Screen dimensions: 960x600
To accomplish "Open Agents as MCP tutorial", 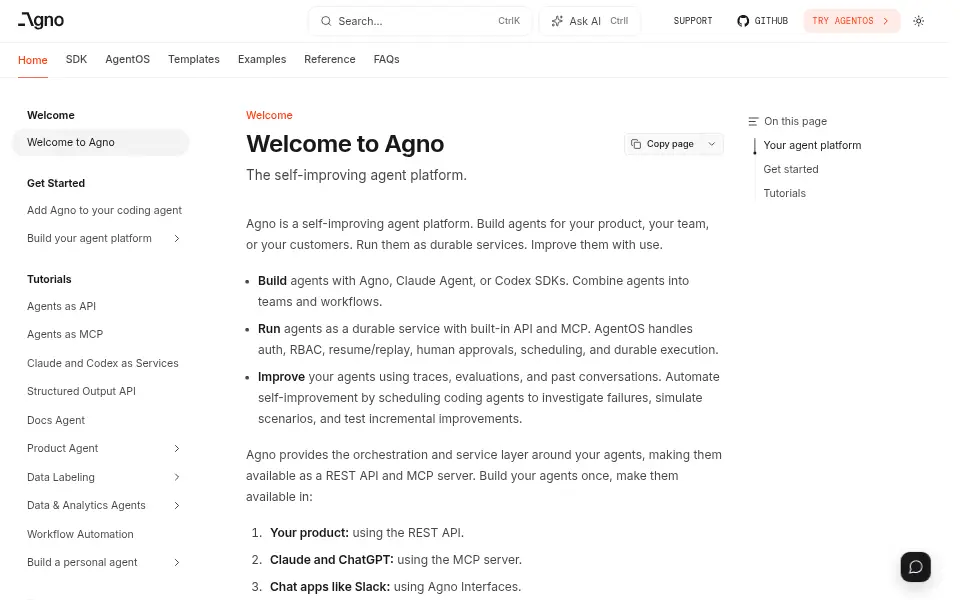I will pyautogui.click(x=65, y=334).
